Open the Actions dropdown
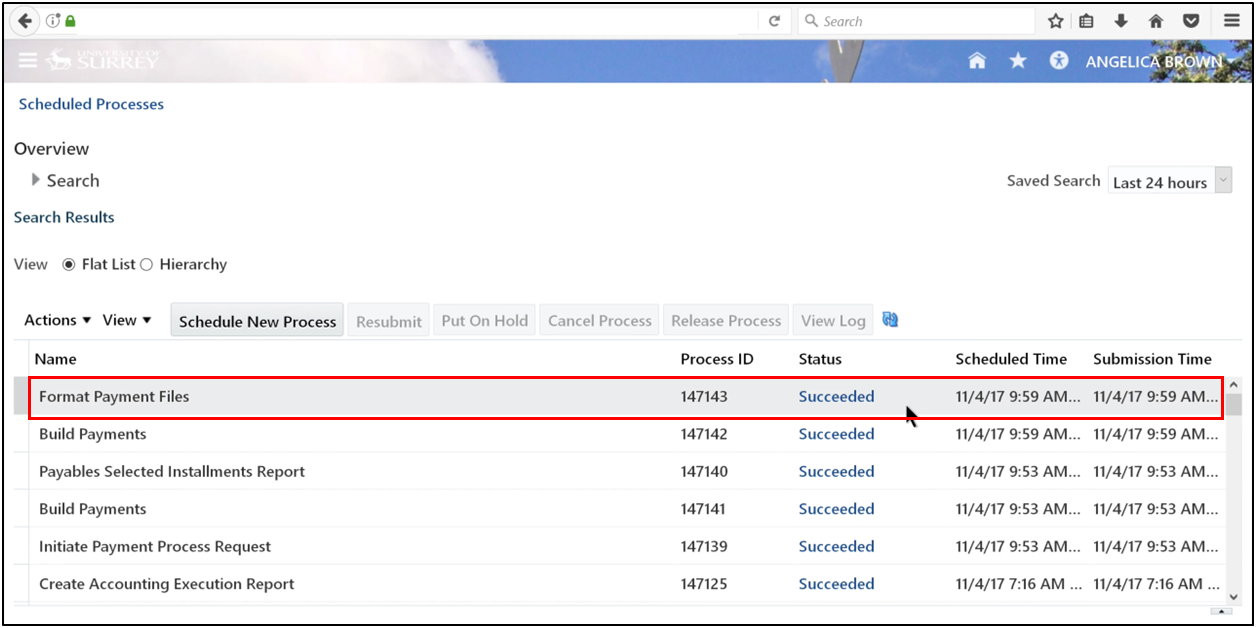Image resolution: width=1256 pixels, height=628 pixels. [57, 319]
